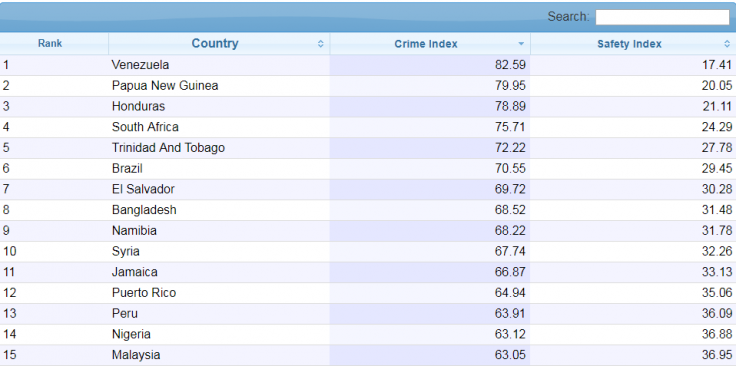
Task: Select the Puerto Rico row
Action: pyautogui.click(x=368, y=293)
